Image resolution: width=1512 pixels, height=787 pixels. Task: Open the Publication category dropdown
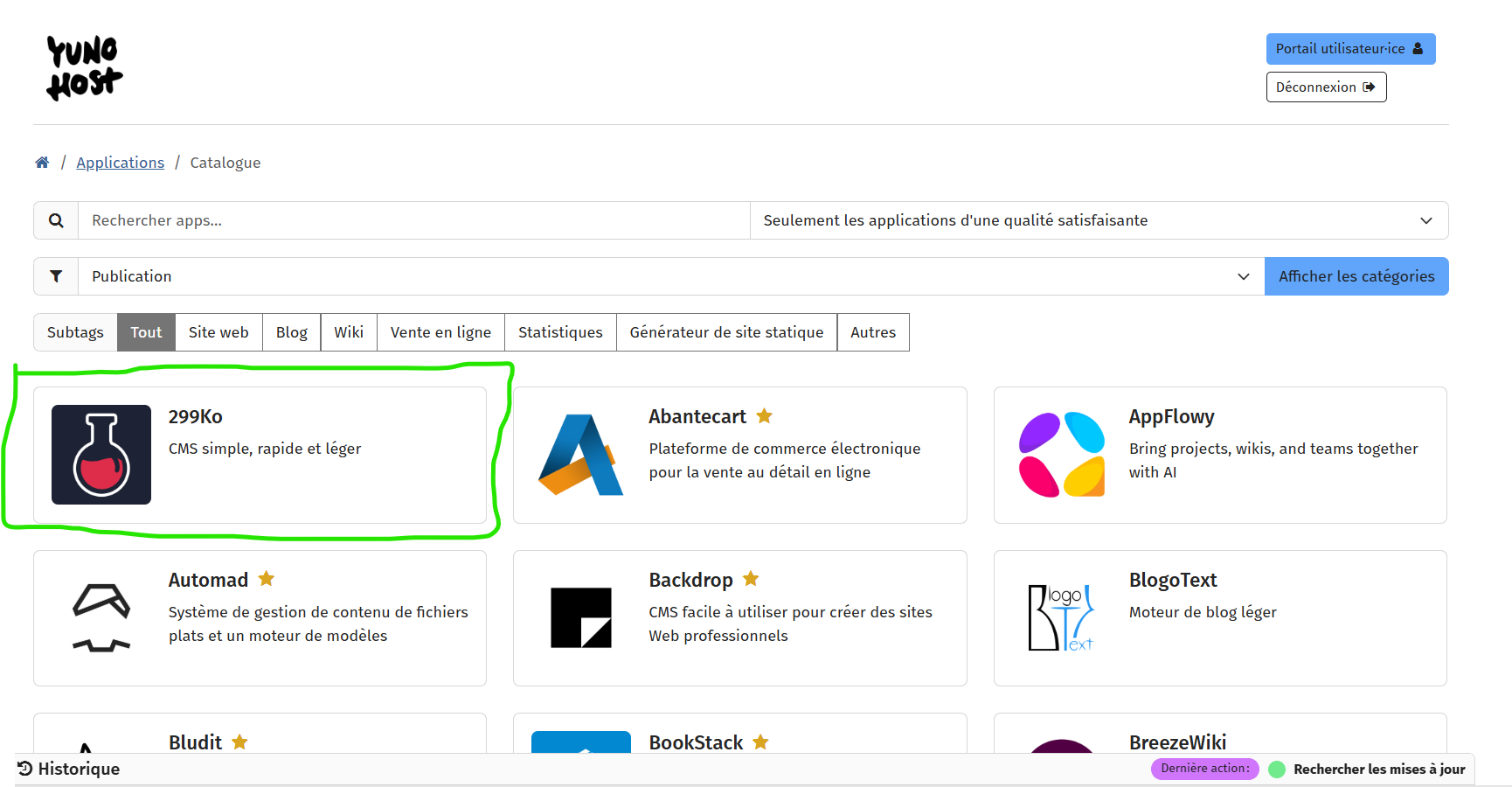671,276
